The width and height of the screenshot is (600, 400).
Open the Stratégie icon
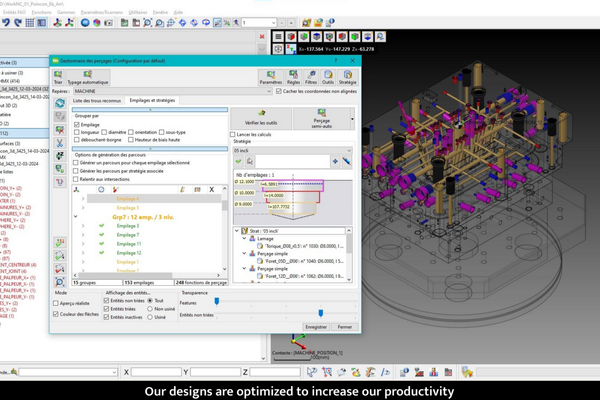347,76
